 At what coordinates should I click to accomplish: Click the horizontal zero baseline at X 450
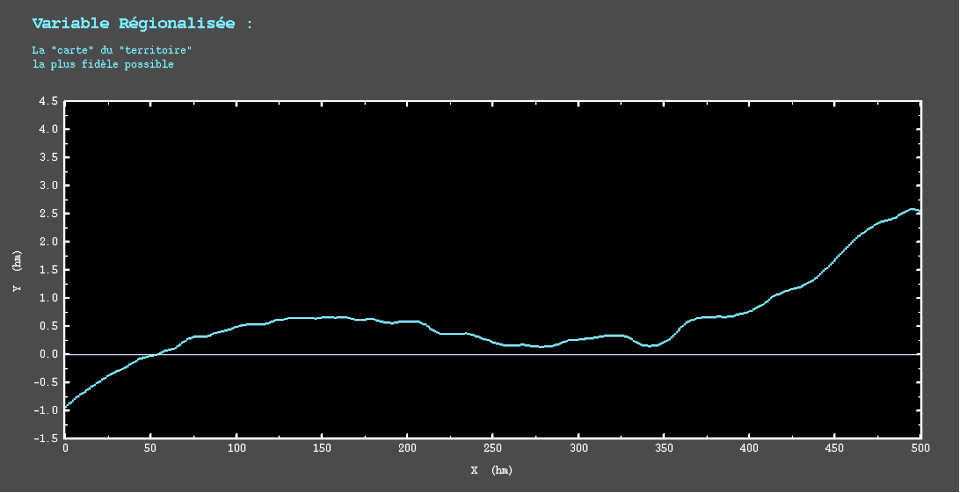834,354
